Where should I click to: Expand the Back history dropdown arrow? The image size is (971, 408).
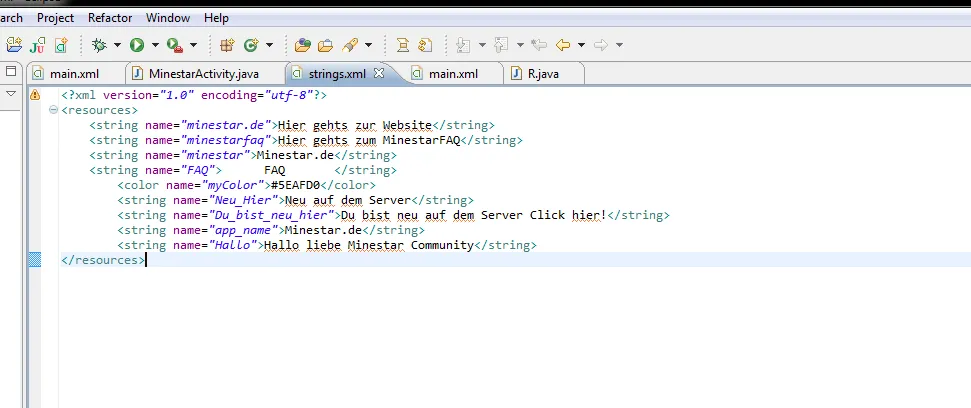(x=581, y=45)
